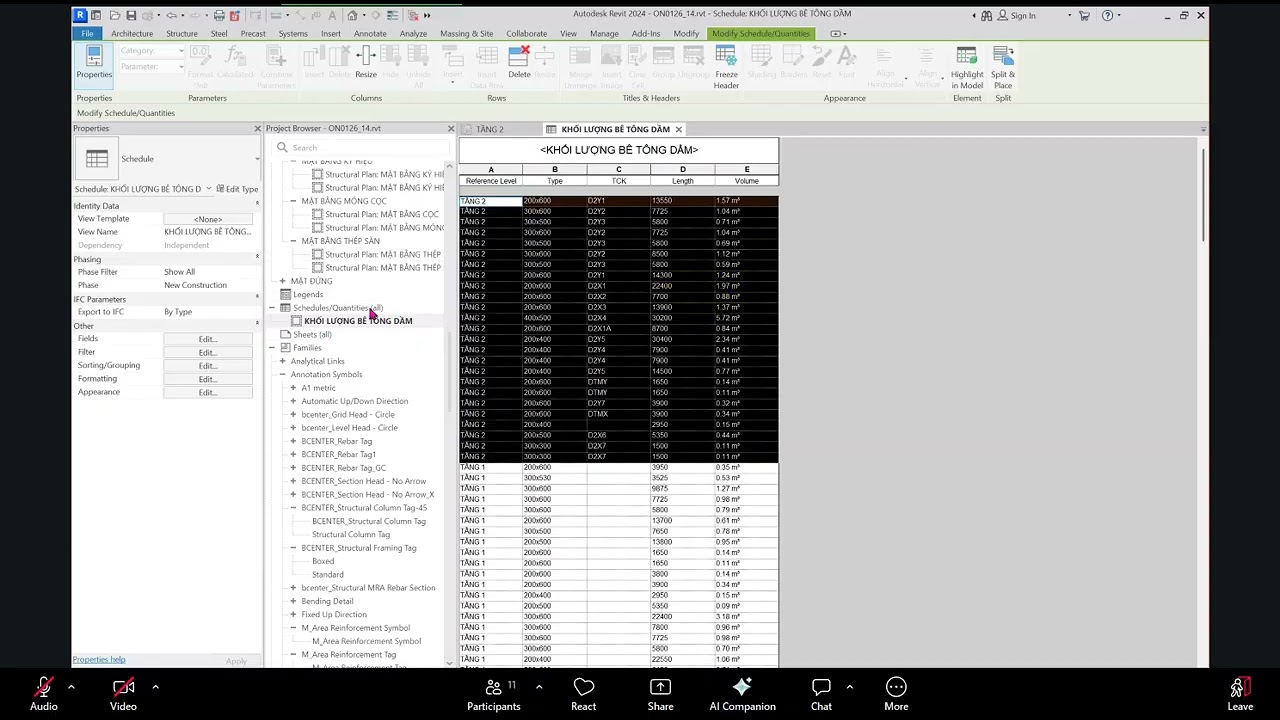This screenshot has width=1280, height=720.
Task: Click the Schedule type icon in Properties panel
Action: pyautogui.click(x=97, y=159)
